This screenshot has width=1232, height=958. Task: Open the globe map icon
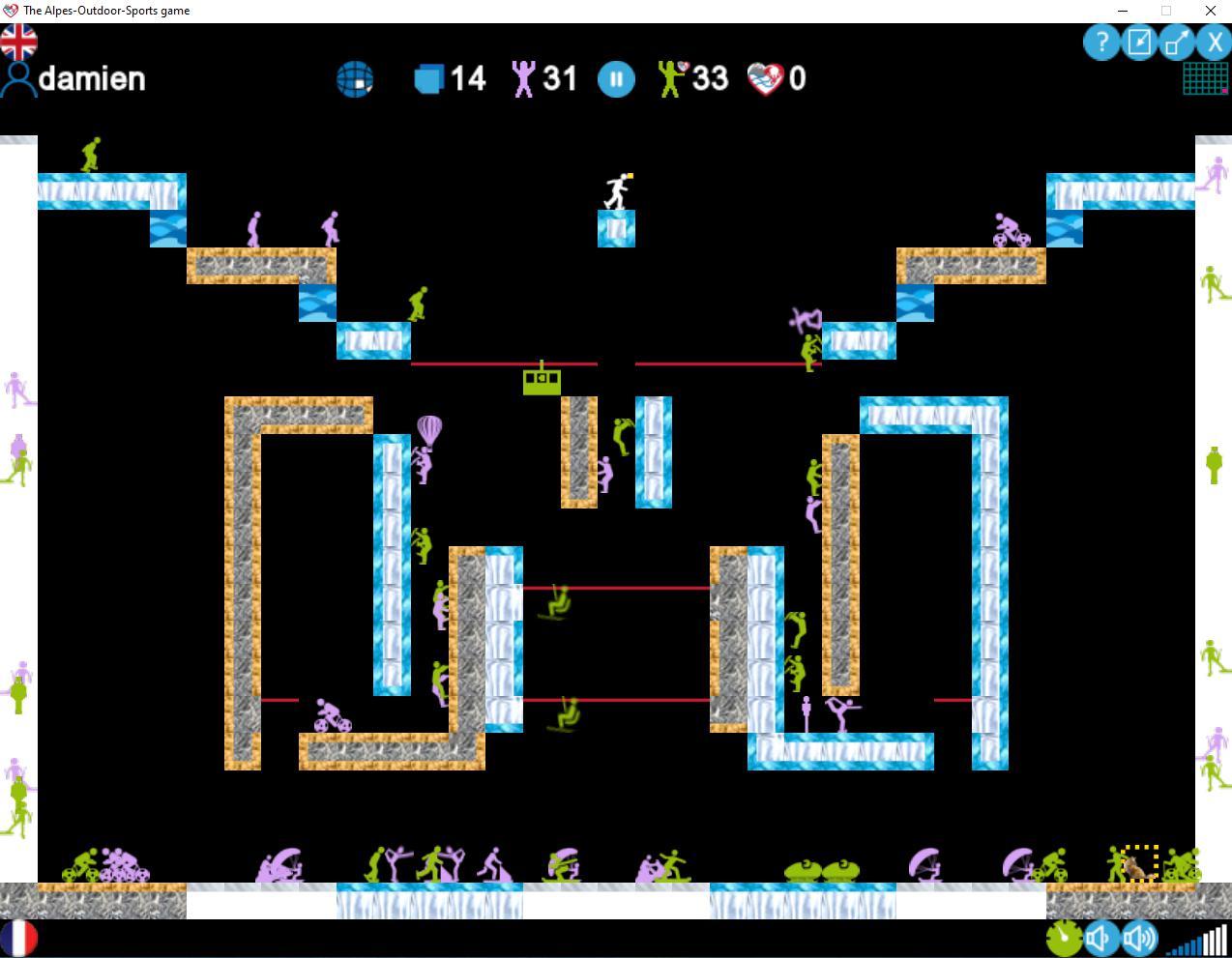pyautogui.click(x=355, y=79)
